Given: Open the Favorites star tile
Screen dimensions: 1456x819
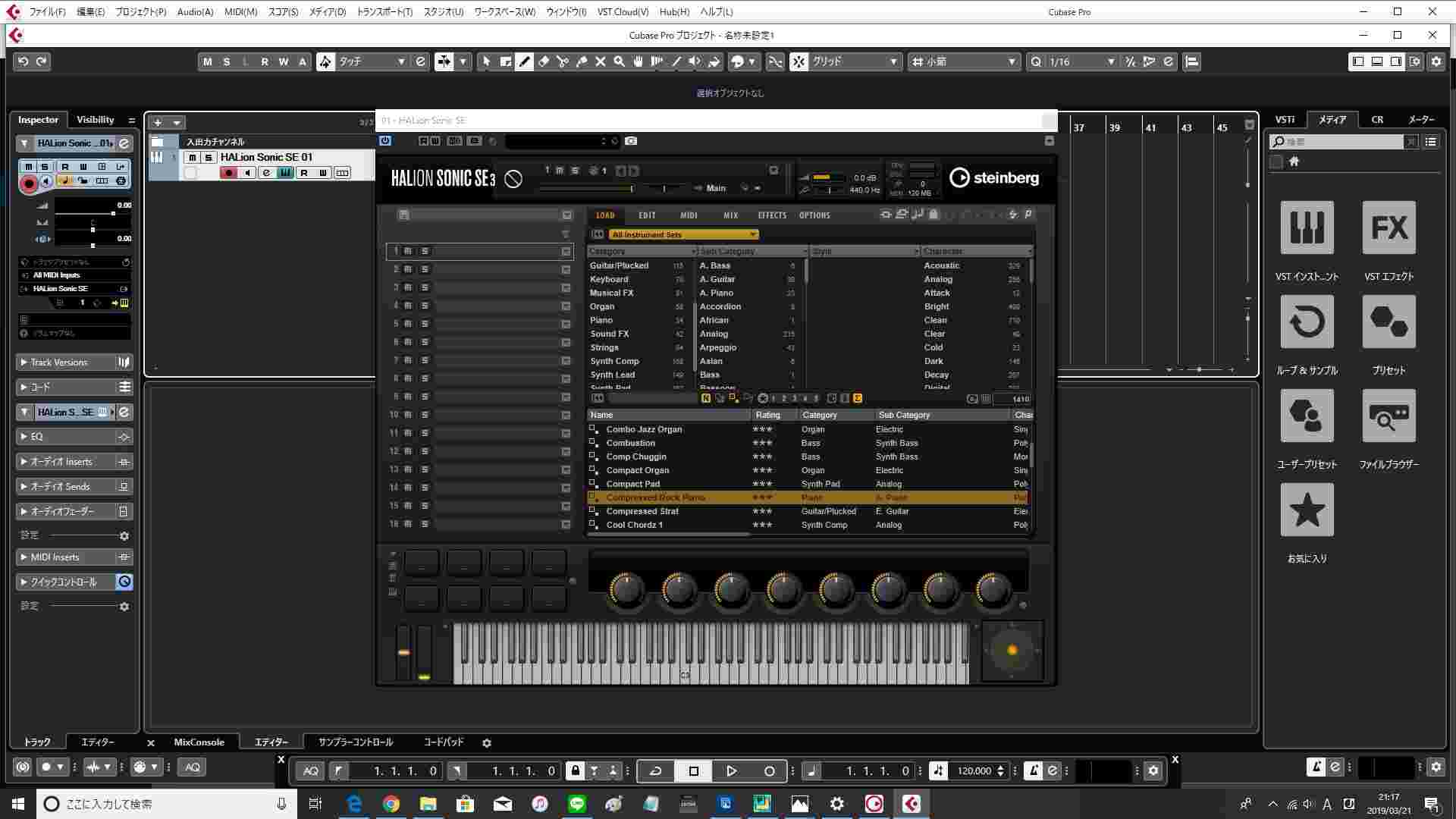Looking at the screenshot, I should (1307, 510).
